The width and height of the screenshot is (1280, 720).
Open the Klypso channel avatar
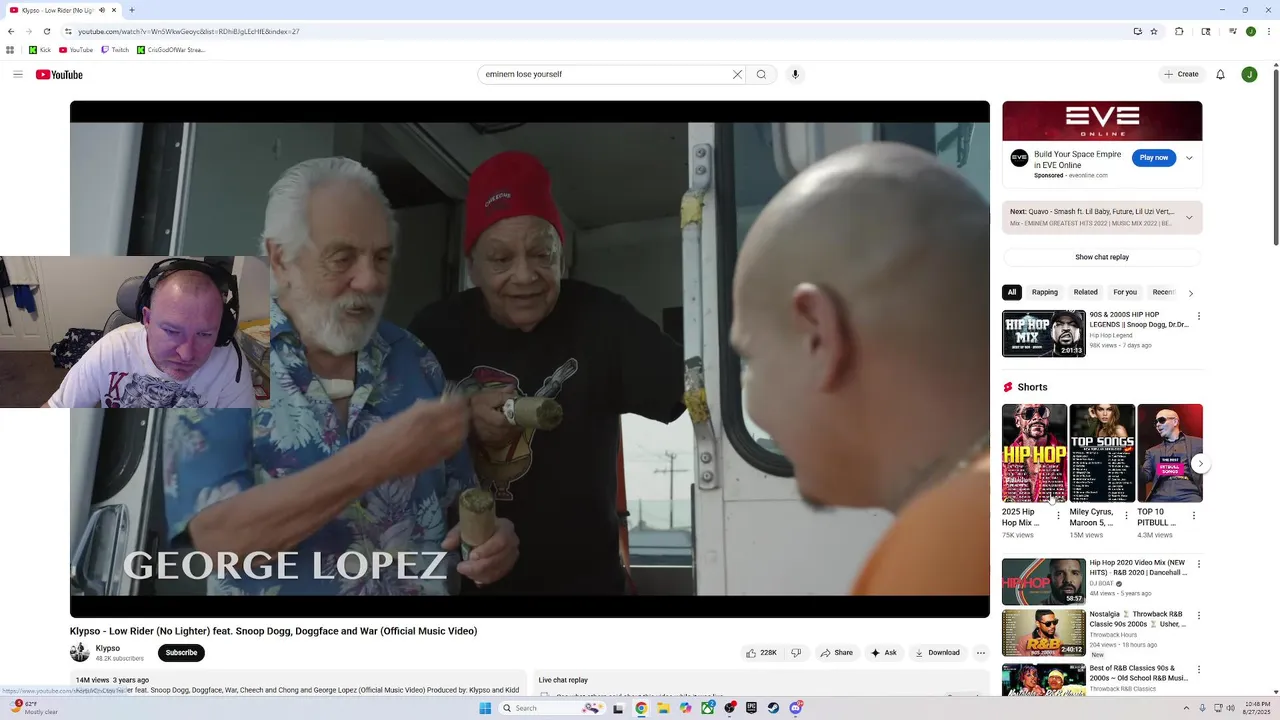pyautogui.click(x=80, y=653)
